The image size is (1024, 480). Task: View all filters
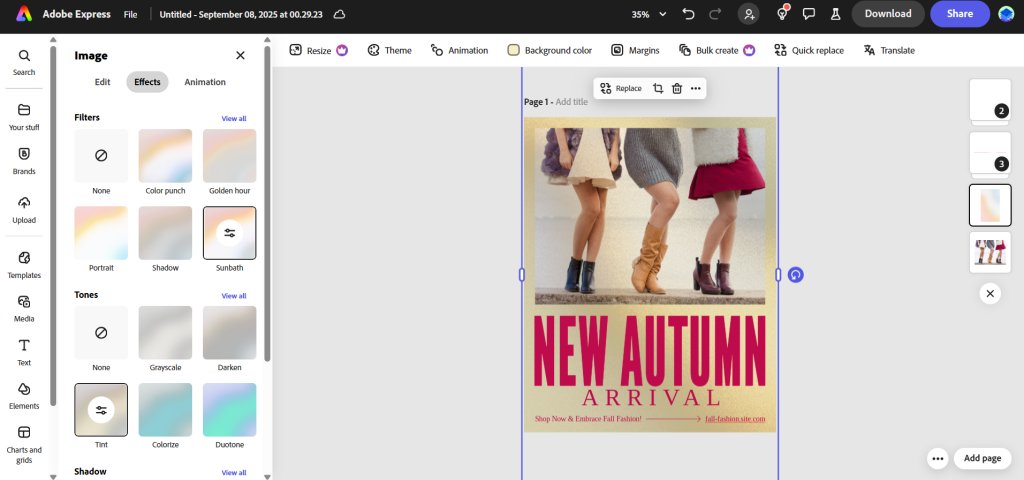234,118
